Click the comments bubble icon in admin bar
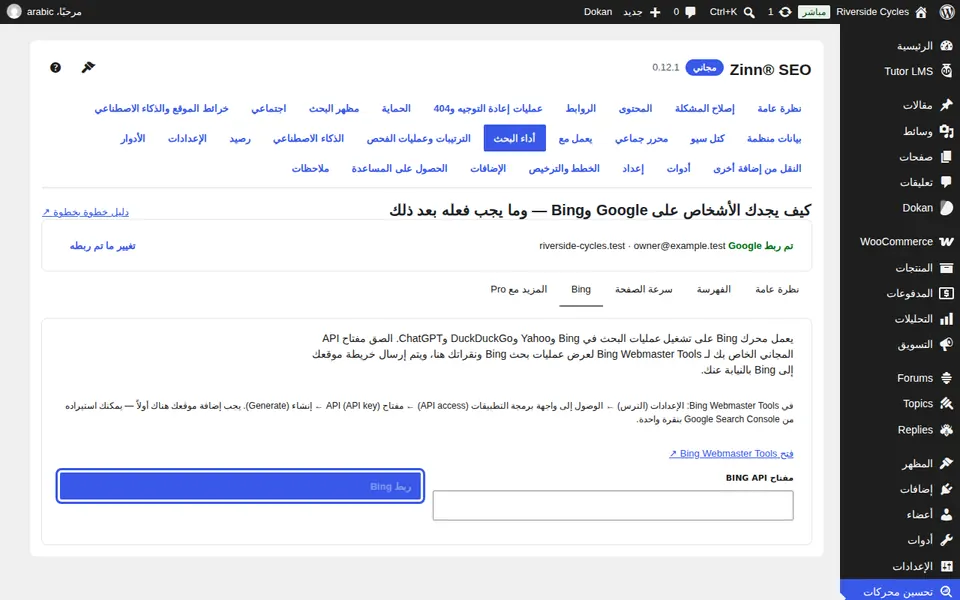The width and height of the screenshot is (960, 600). (x=691, y=12)
